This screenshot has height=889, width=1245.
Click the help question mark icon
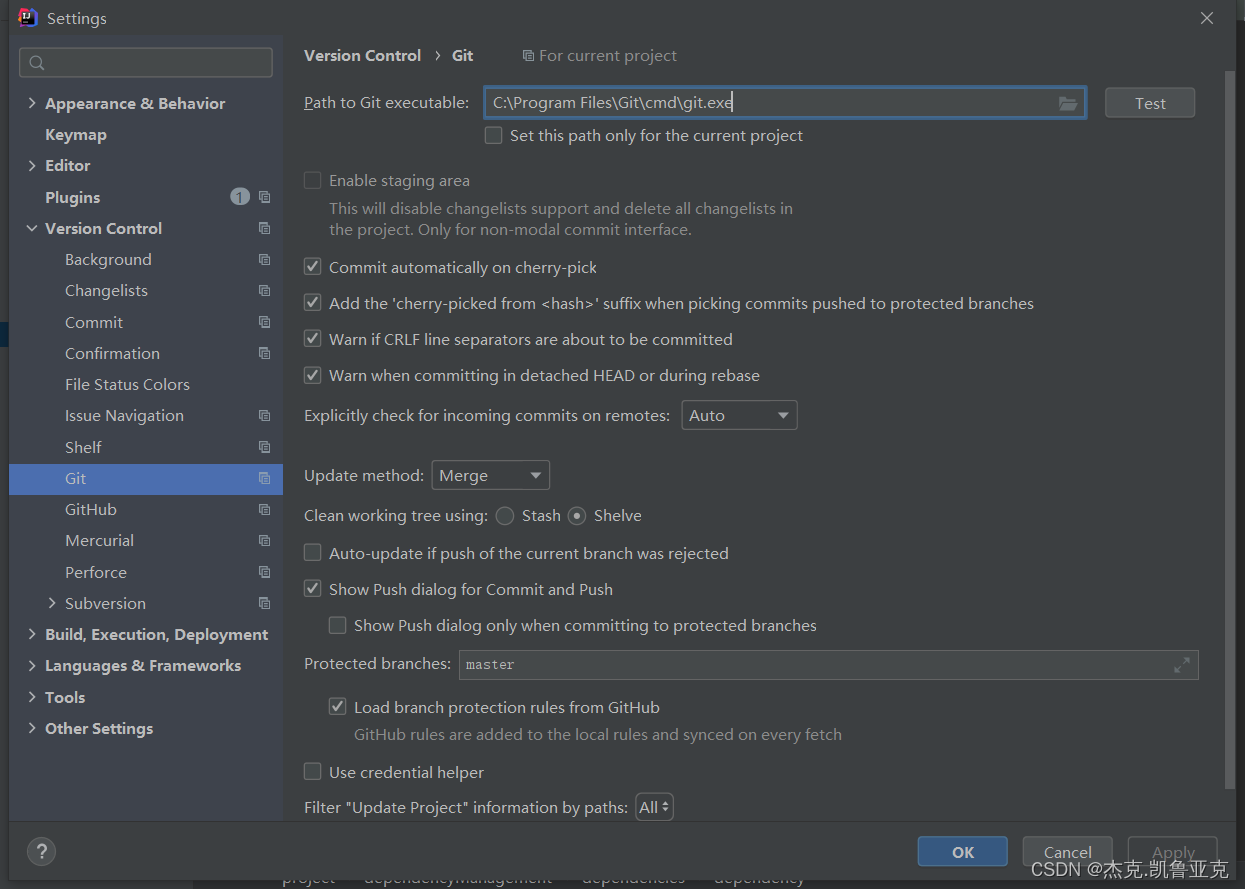coord(41,852)
